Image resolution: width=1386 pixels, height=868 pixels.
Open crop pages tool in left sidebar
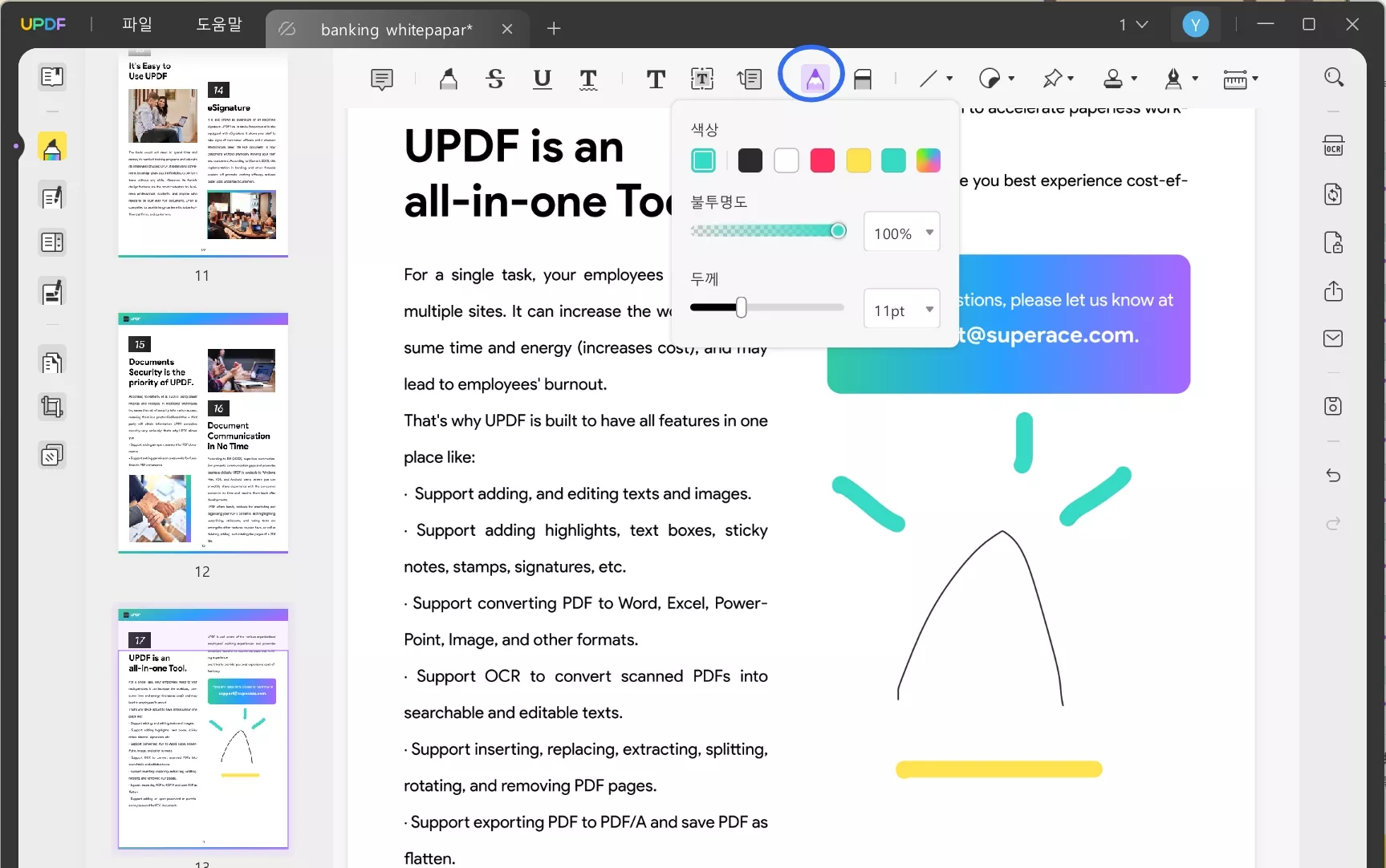point(52,408)
